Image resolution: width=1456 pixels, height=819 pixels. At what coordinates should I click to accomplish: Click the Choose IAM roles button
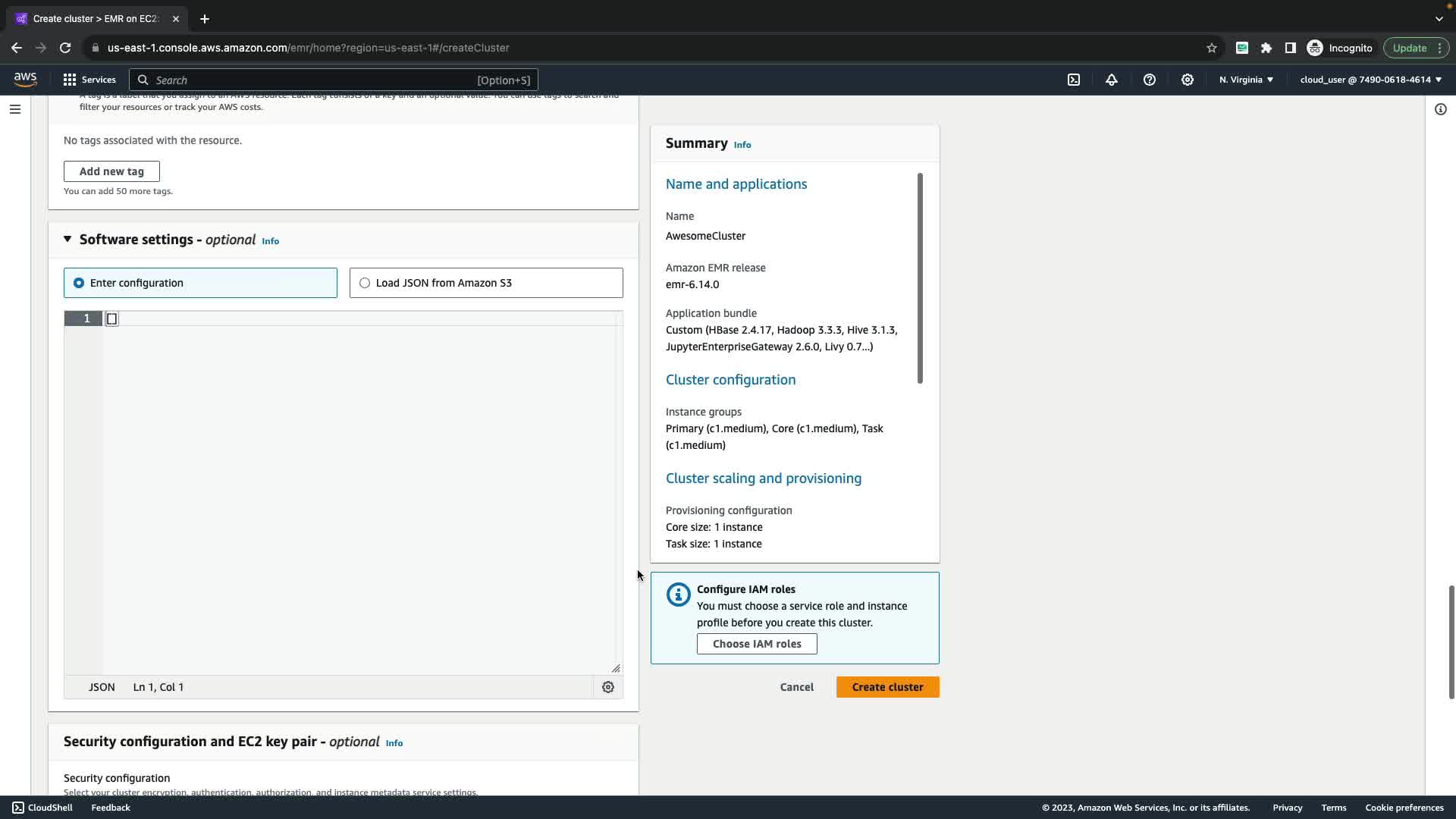[756, 644]
